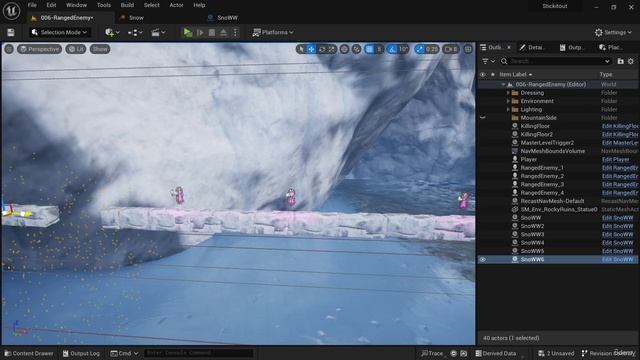The width and height of the screenshot is (640, 360).
Task: Start Play In Editor with green play button
Action: [187, 32]
